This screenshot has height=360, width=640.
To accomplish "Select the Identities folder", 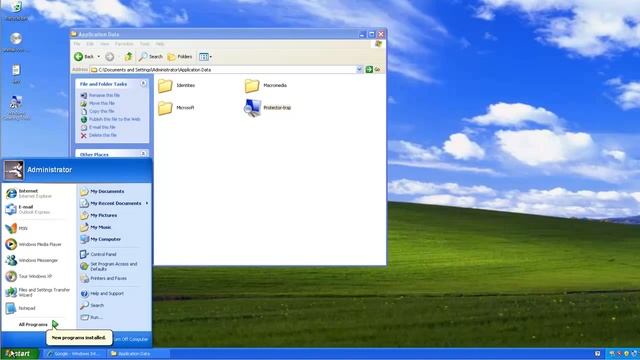I will coord(176,86).
